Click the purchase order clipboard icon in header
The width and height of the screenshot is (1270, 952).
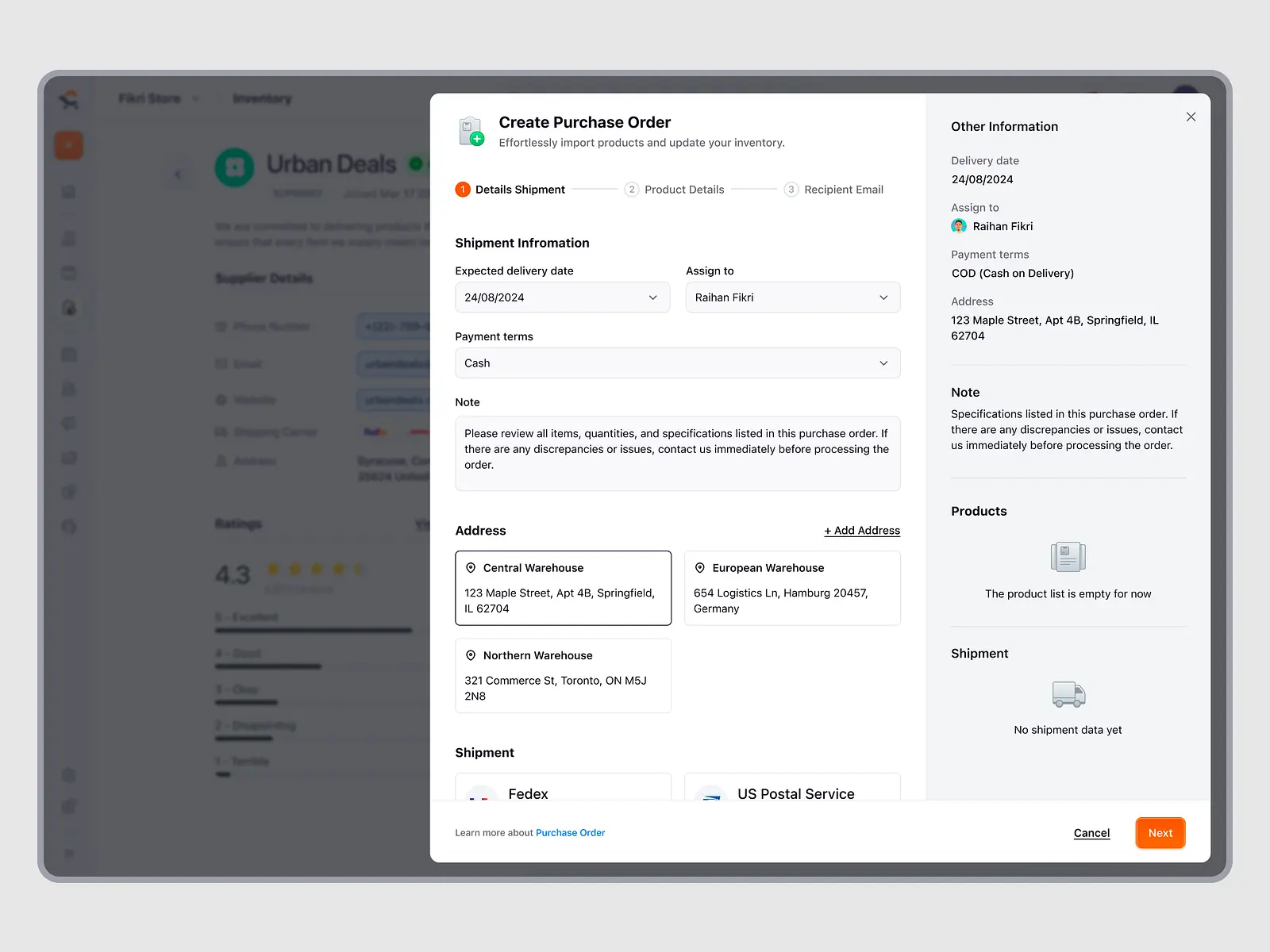(x=471, y=131)
